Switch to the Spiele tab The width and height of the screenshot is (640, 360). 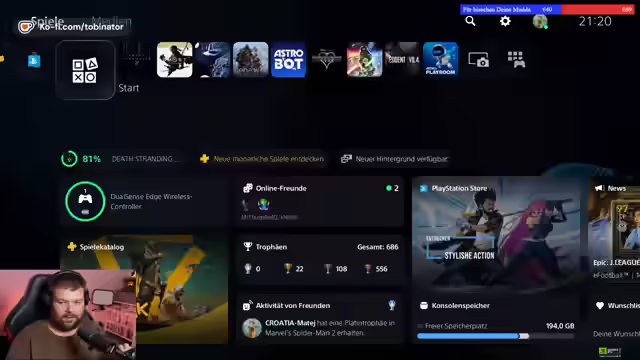[x=47, y=20]
